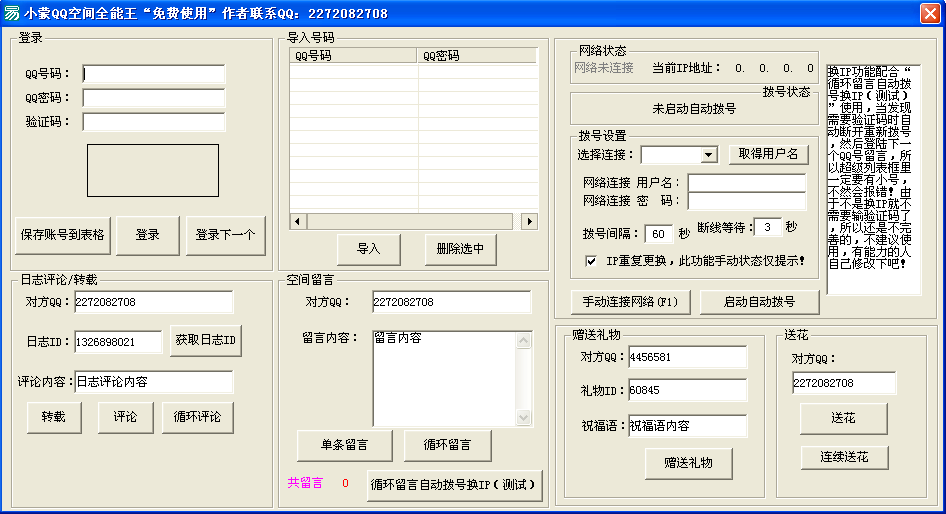The image size is (946, 514).
Task: Click the 登录 button
Action: coord(147,235)
